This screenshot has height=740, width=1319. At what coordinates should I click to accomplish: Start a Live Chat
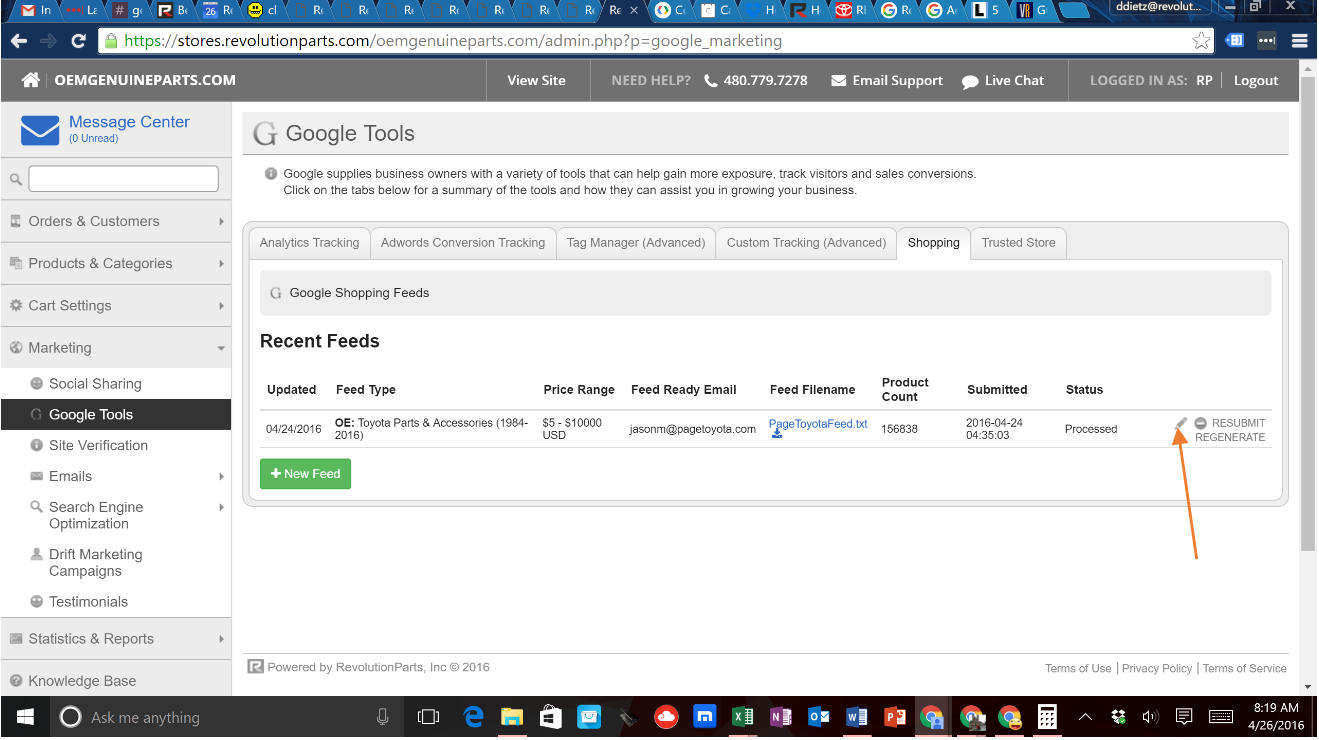(x=1003, y=80)
